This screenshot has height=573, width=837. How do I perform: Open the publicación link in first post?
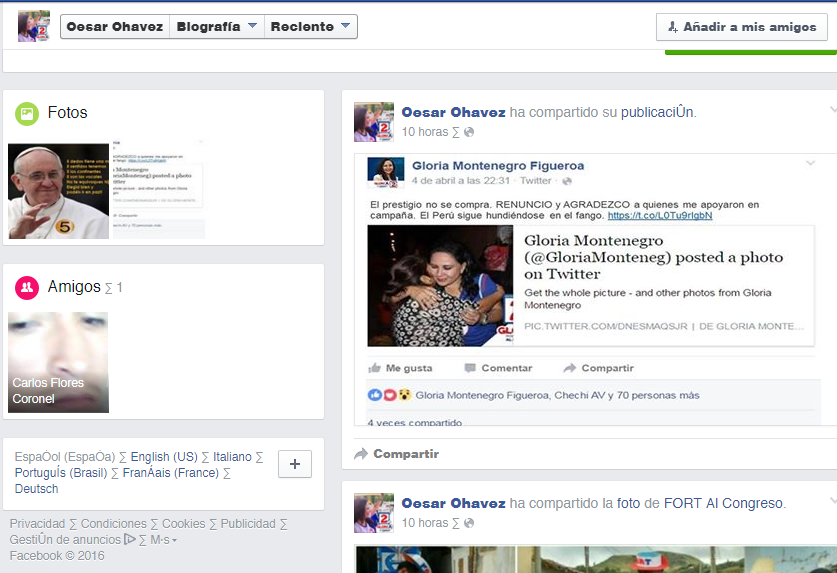point(658,113)
